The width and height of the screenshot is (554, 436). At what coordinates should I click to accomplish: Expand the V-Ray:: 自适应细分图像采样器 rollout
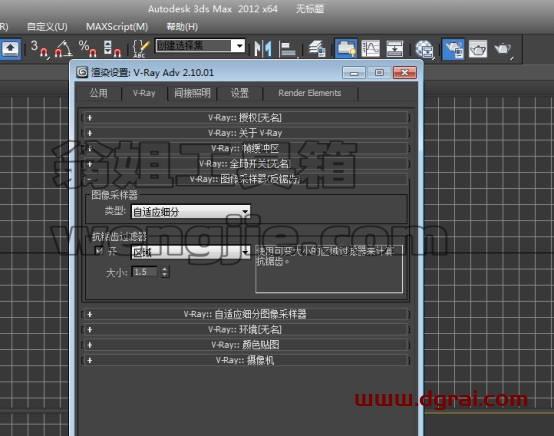pyautogui.click(x=246, y=314)
